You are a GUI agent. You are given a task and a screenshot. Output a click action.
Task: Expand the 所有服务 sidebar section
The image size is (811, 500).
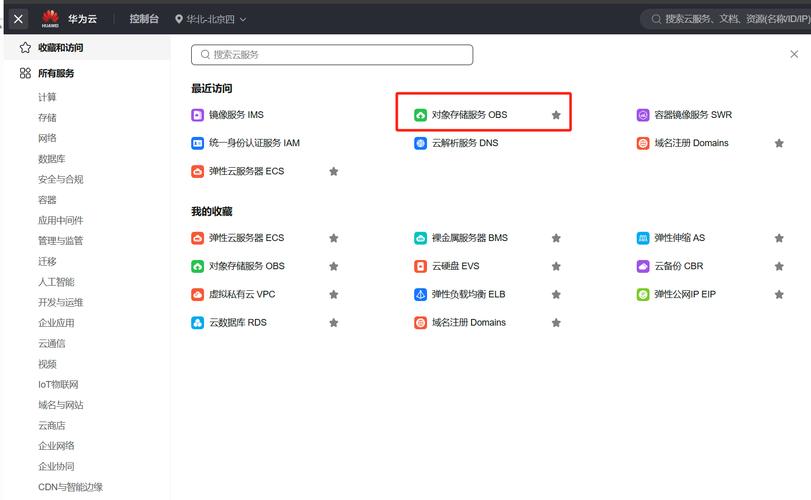[x=56, y=73]
